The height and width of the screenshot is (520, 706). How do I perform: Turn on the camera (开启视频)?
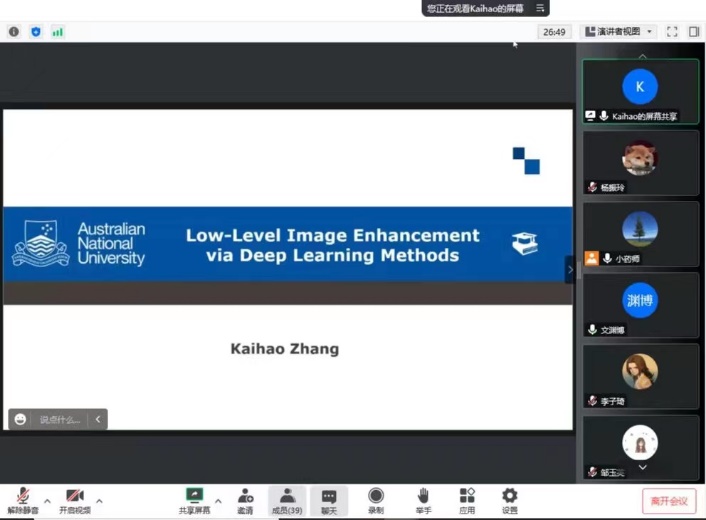pyautogui.click(x=74, y=498)
